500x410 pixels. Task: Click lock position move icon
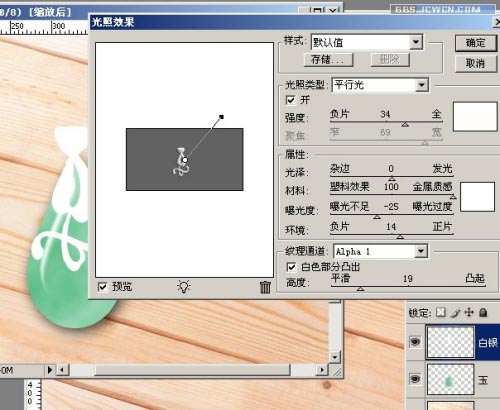click(469, 312)
